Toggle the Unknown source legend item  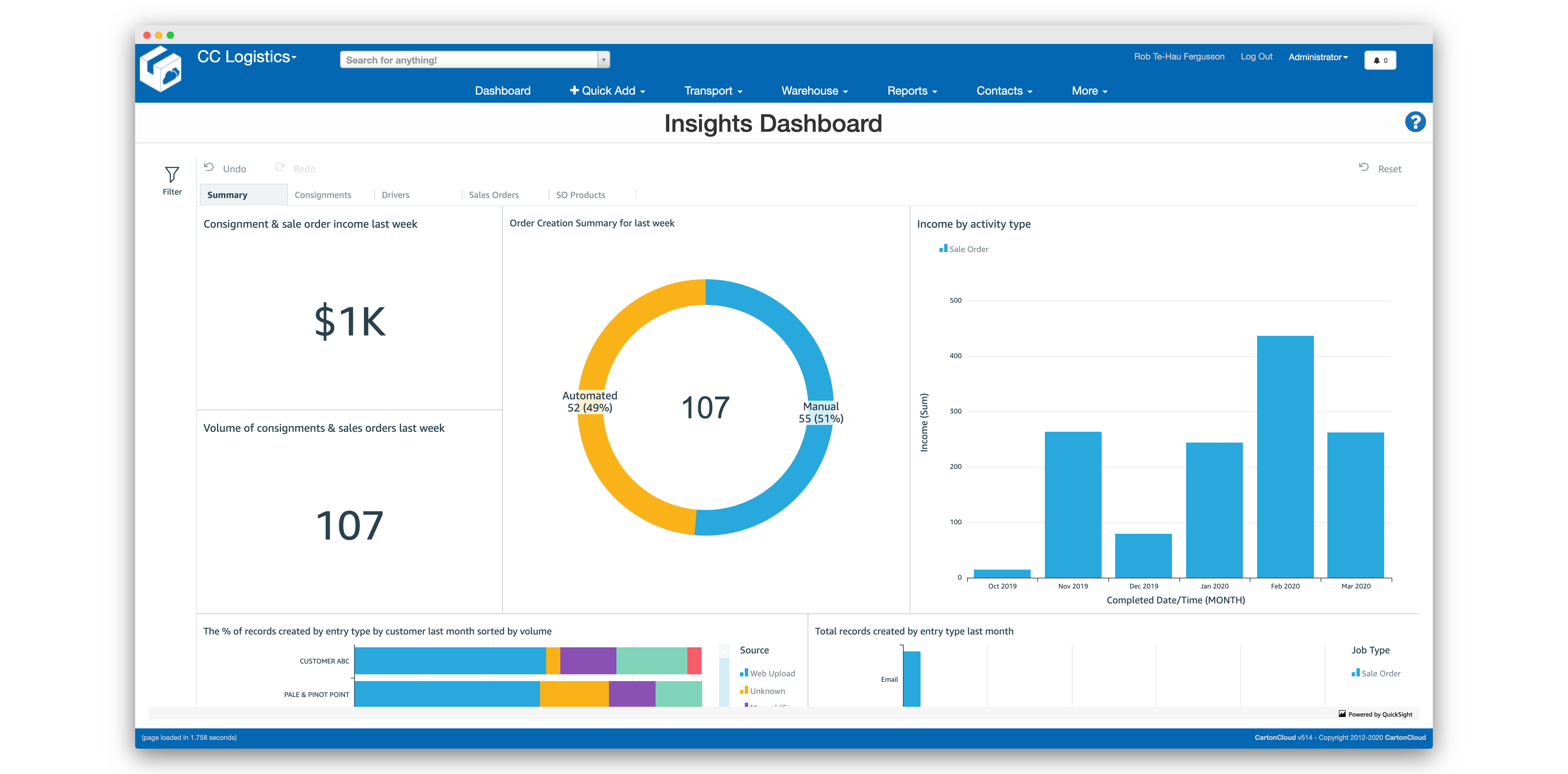(762, 691)
